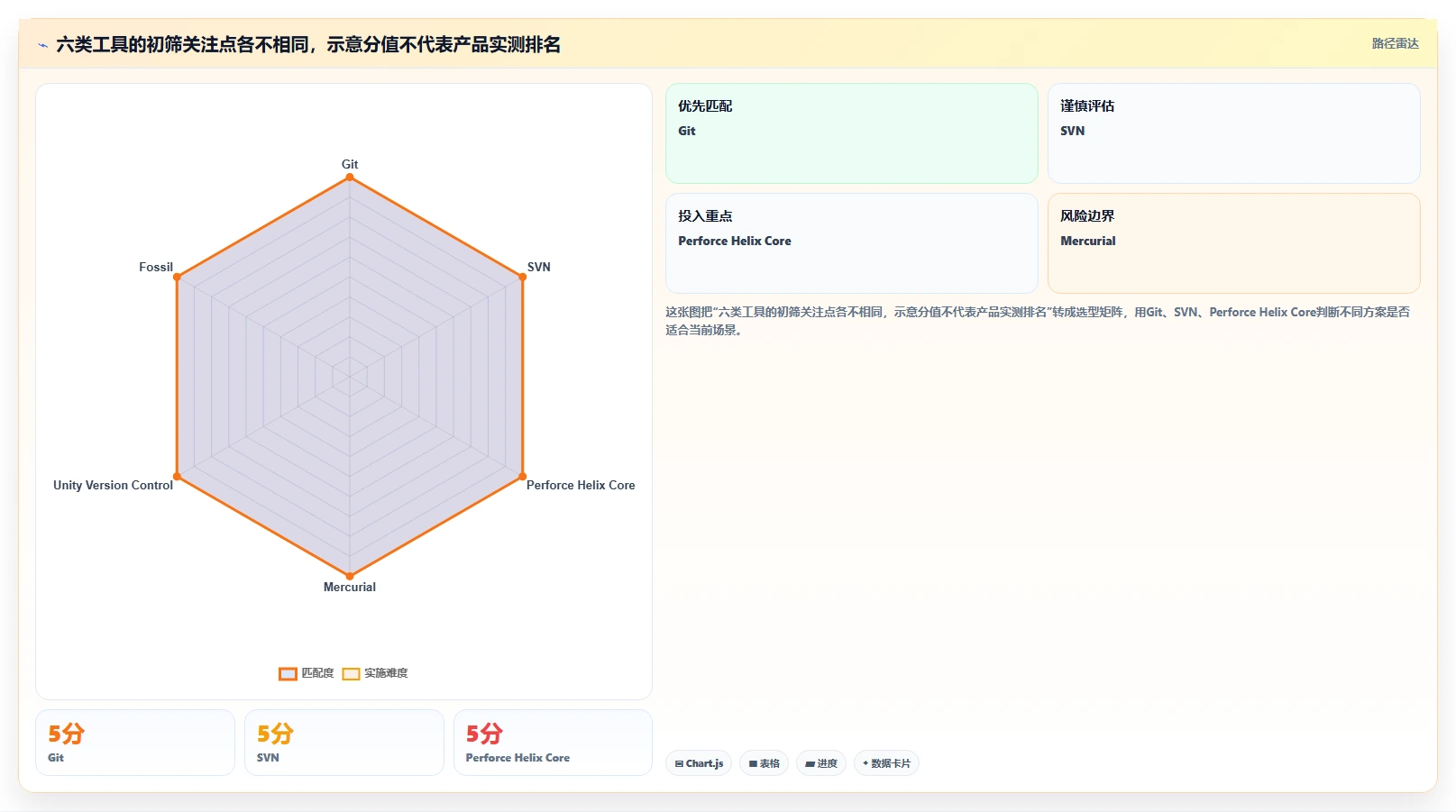Click the 实施难度 legend text
This screenshot has width=1456, height=812.
(386, 673)
